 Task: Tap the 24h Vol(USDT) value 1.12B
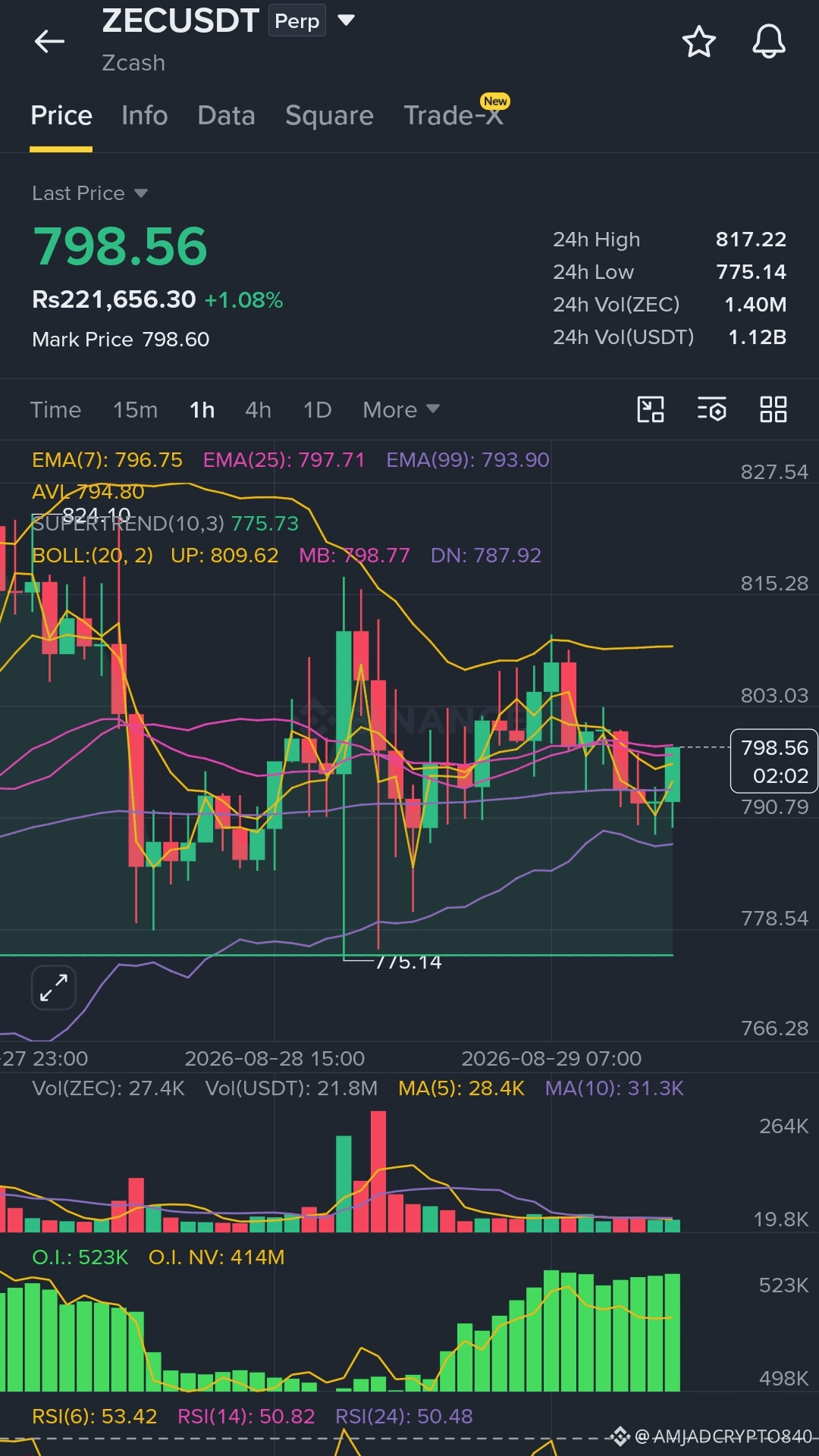[x=757, y=337]
